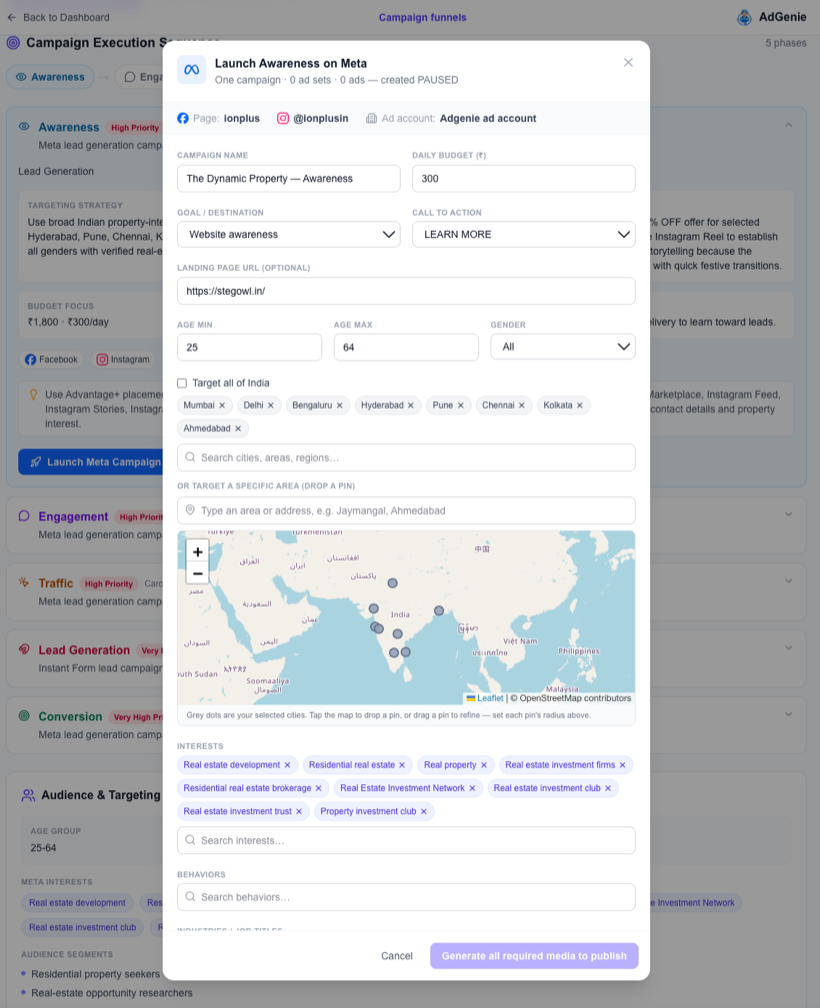820x1008 pixels.
Task: Remove the Mumbai city chip
Action: (x=222, y=406)
